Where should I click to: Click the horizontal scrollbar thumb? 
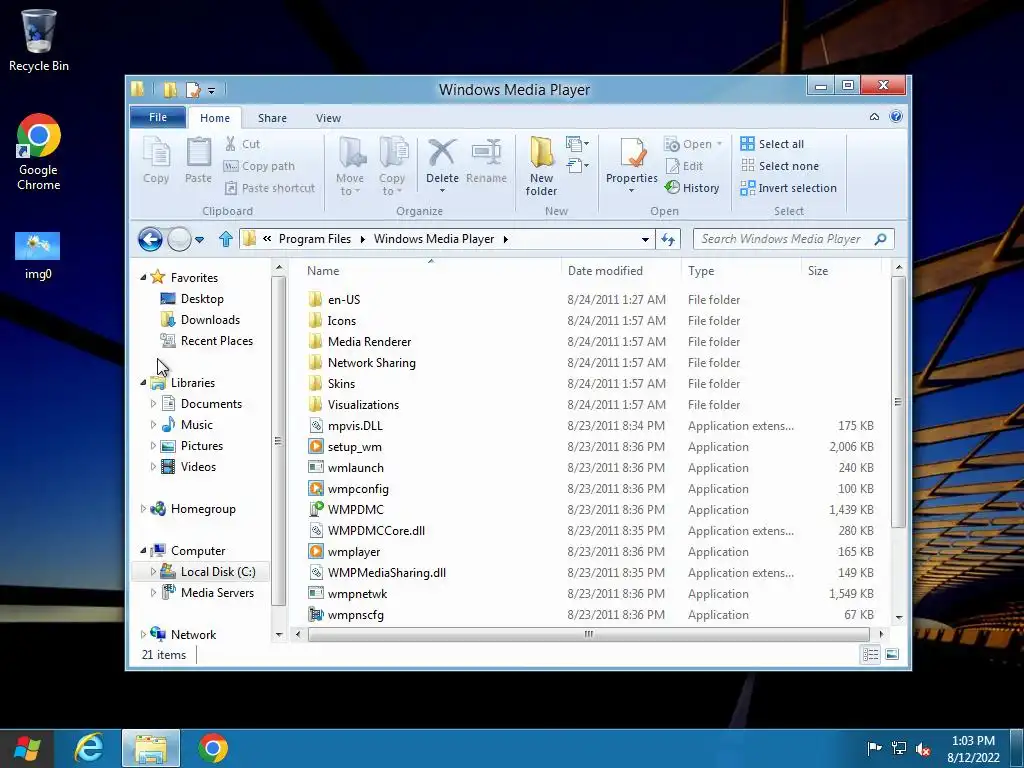tap(588, 634)
